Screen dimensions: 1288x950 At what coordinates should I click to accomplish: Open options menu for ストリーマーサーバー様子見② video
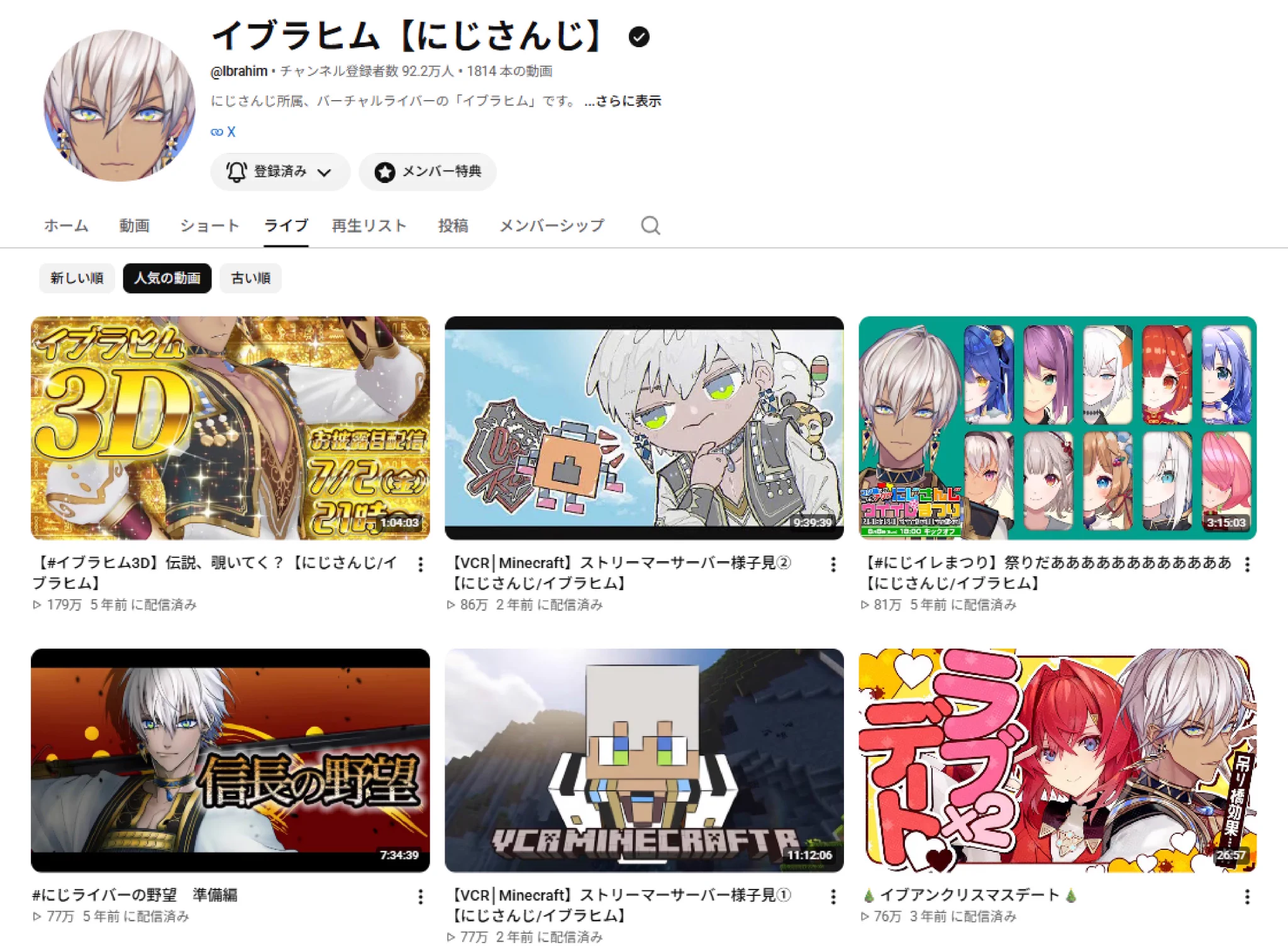(833, 564)
